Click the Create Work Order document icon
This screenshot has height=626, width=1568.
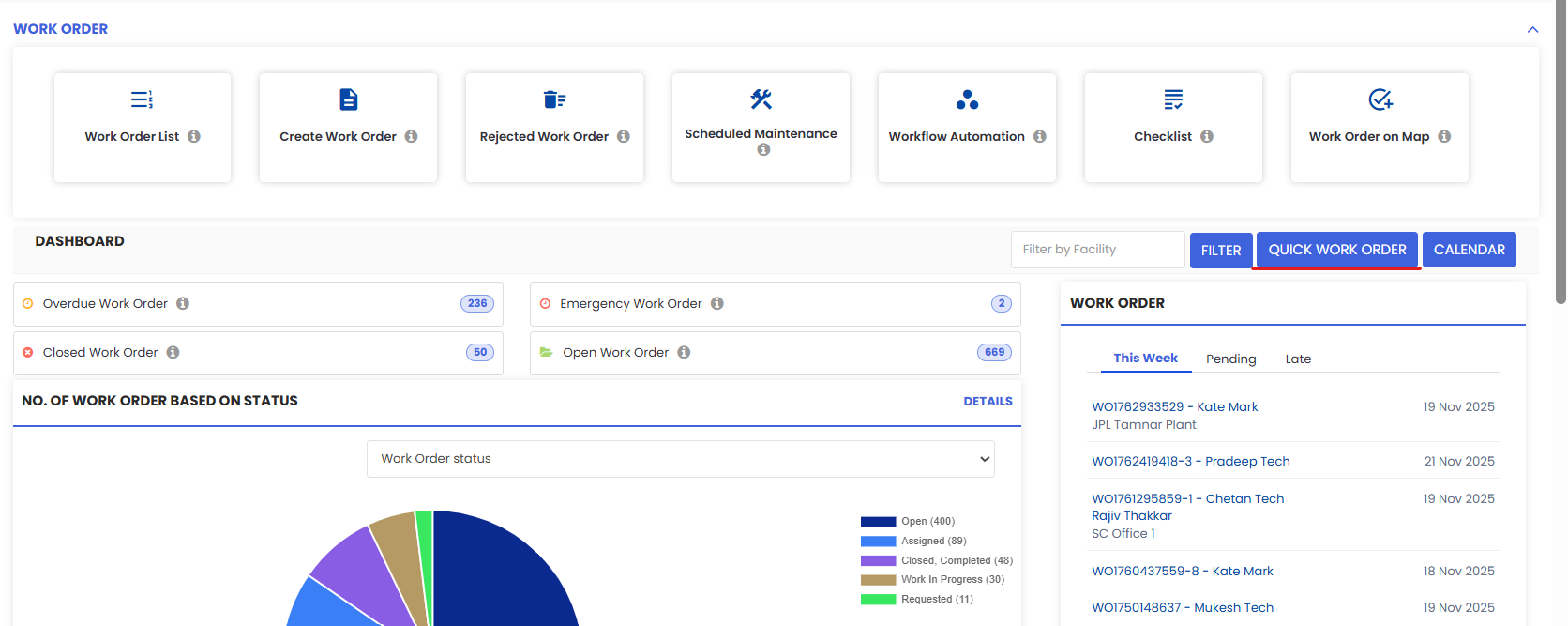click(348, 99)
